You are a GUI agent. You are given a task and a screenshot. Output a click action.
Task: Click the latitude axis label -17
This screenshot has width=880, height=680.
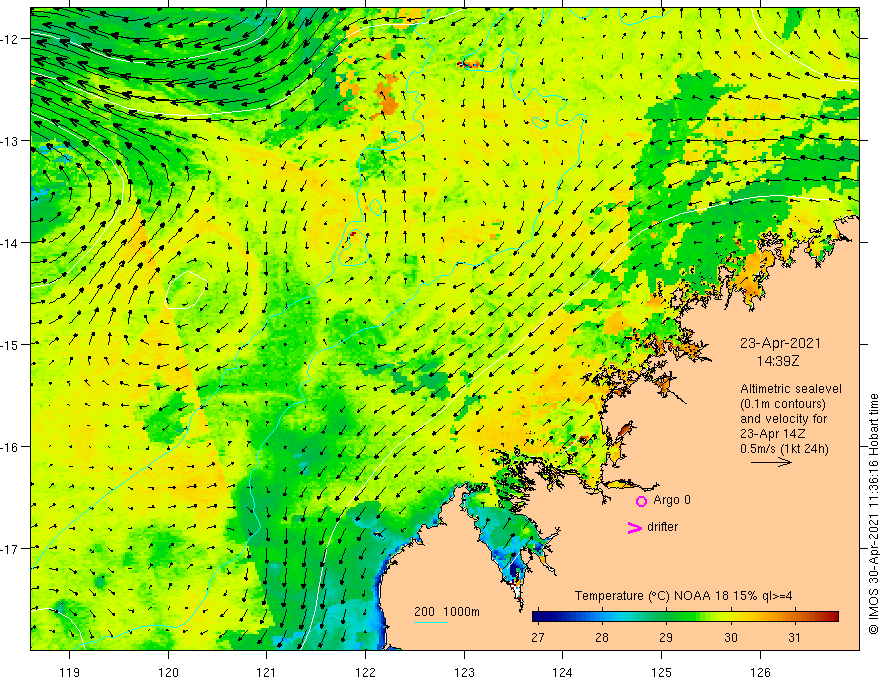11,549
